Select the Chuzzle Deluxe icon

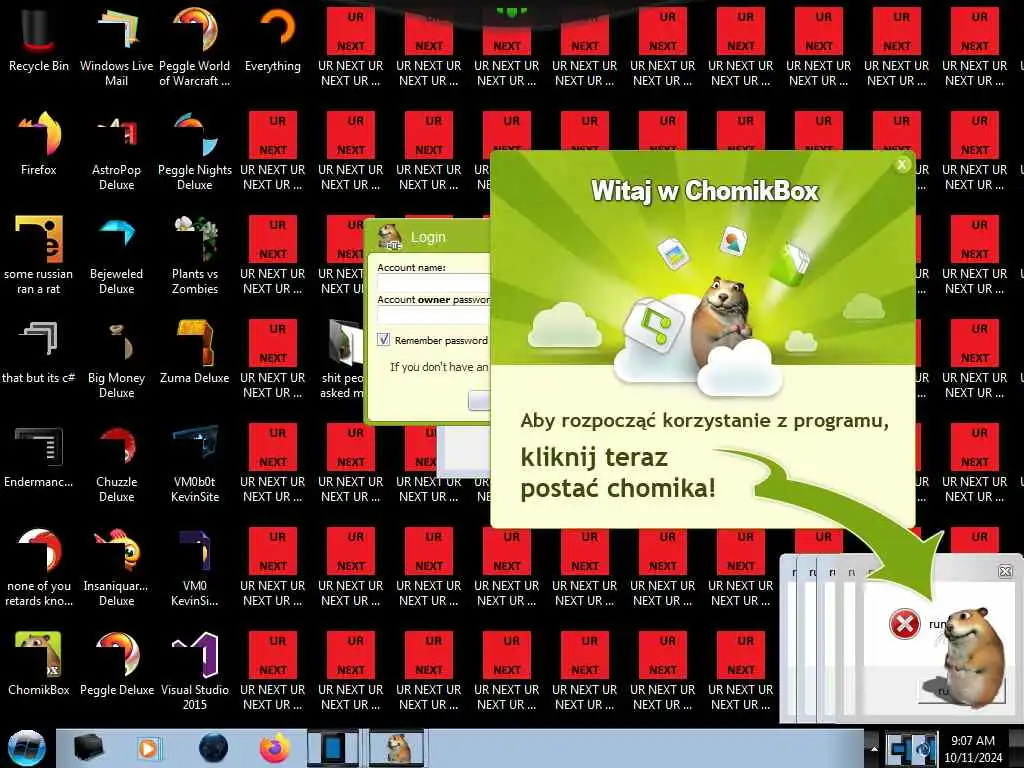(116, 464)
